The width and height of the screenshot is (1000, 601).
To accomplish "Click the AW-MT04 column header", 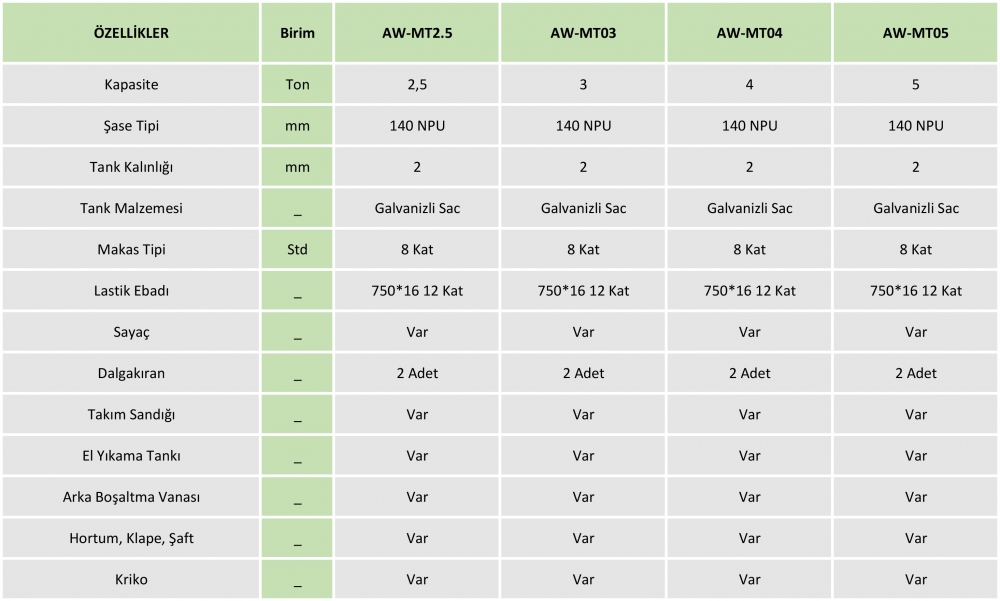I will coord(749,33).
